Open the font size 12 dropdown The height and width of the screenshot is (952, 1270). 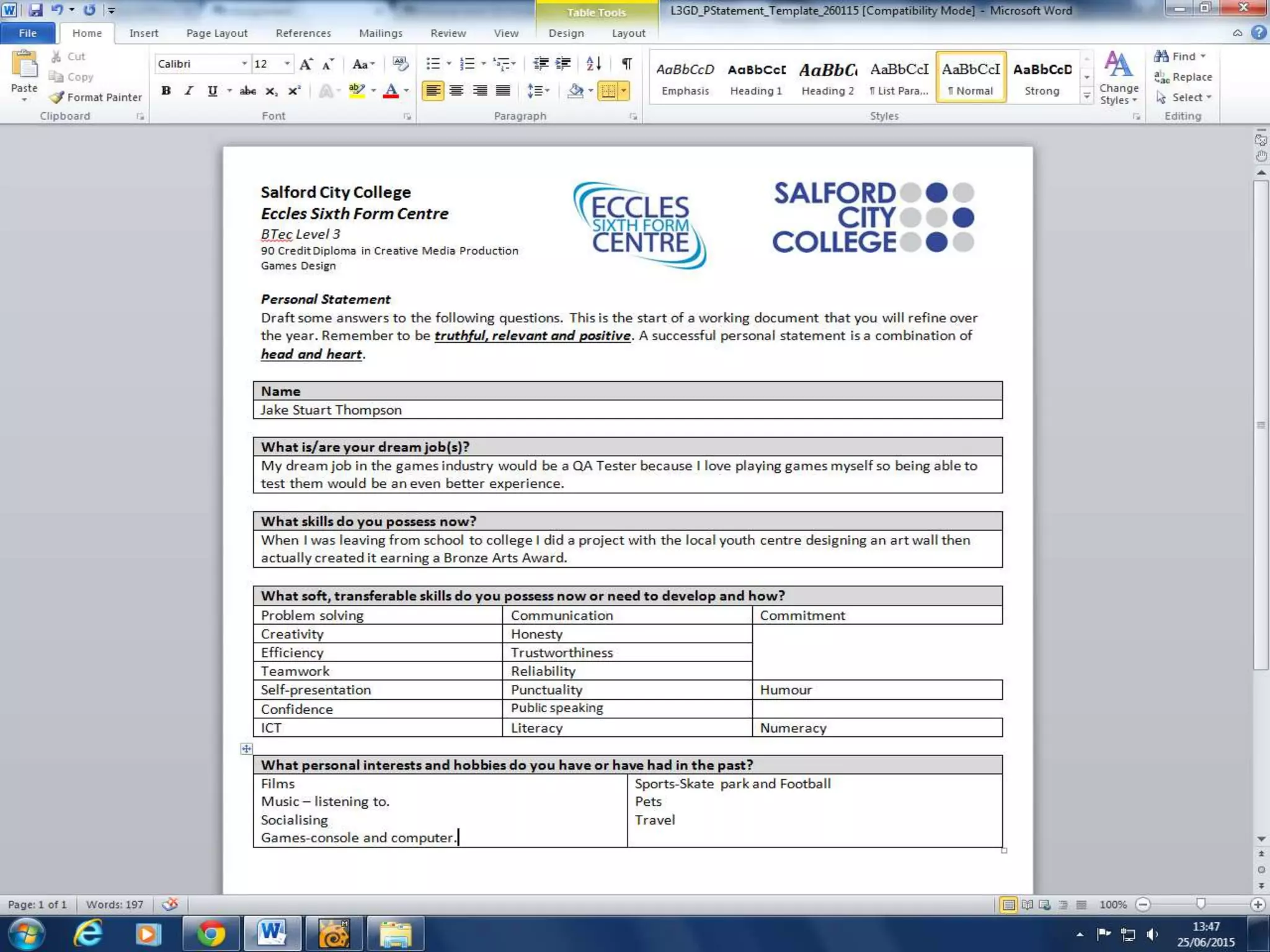[287, 64]
